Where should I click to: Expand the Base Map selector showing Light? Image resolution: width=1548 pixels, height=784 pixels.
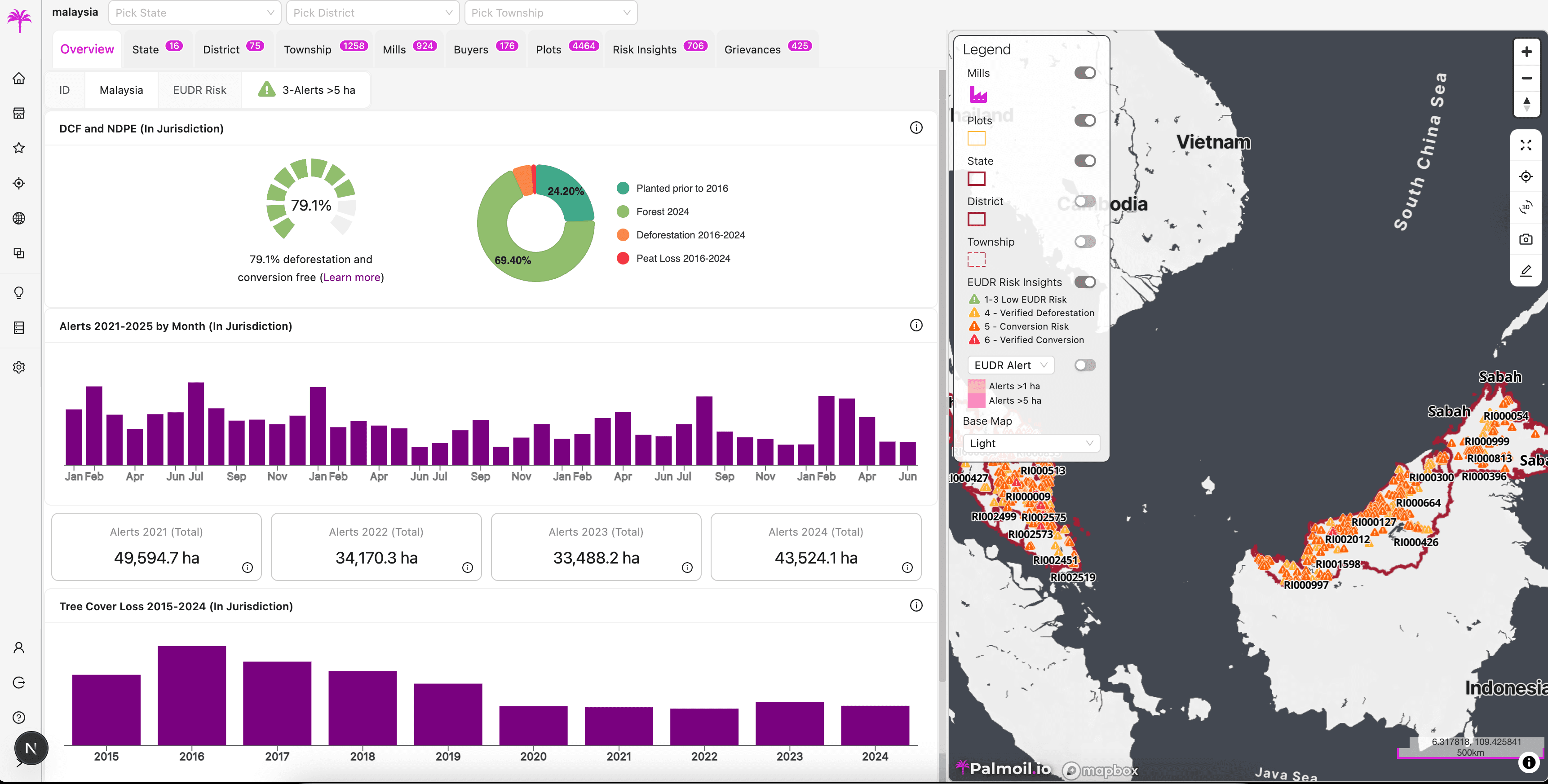(x=1031, y=443)
